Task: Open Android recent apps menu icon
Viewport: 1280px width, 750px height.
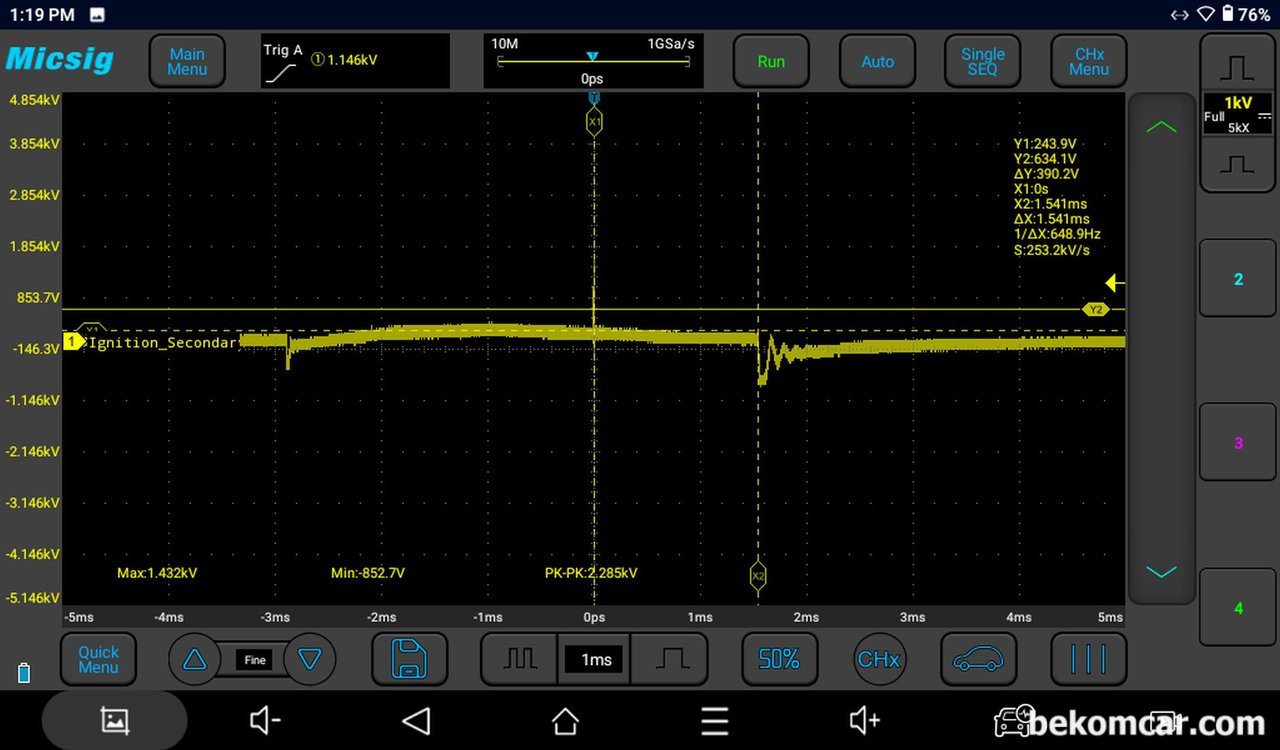Action: (714, 720)
